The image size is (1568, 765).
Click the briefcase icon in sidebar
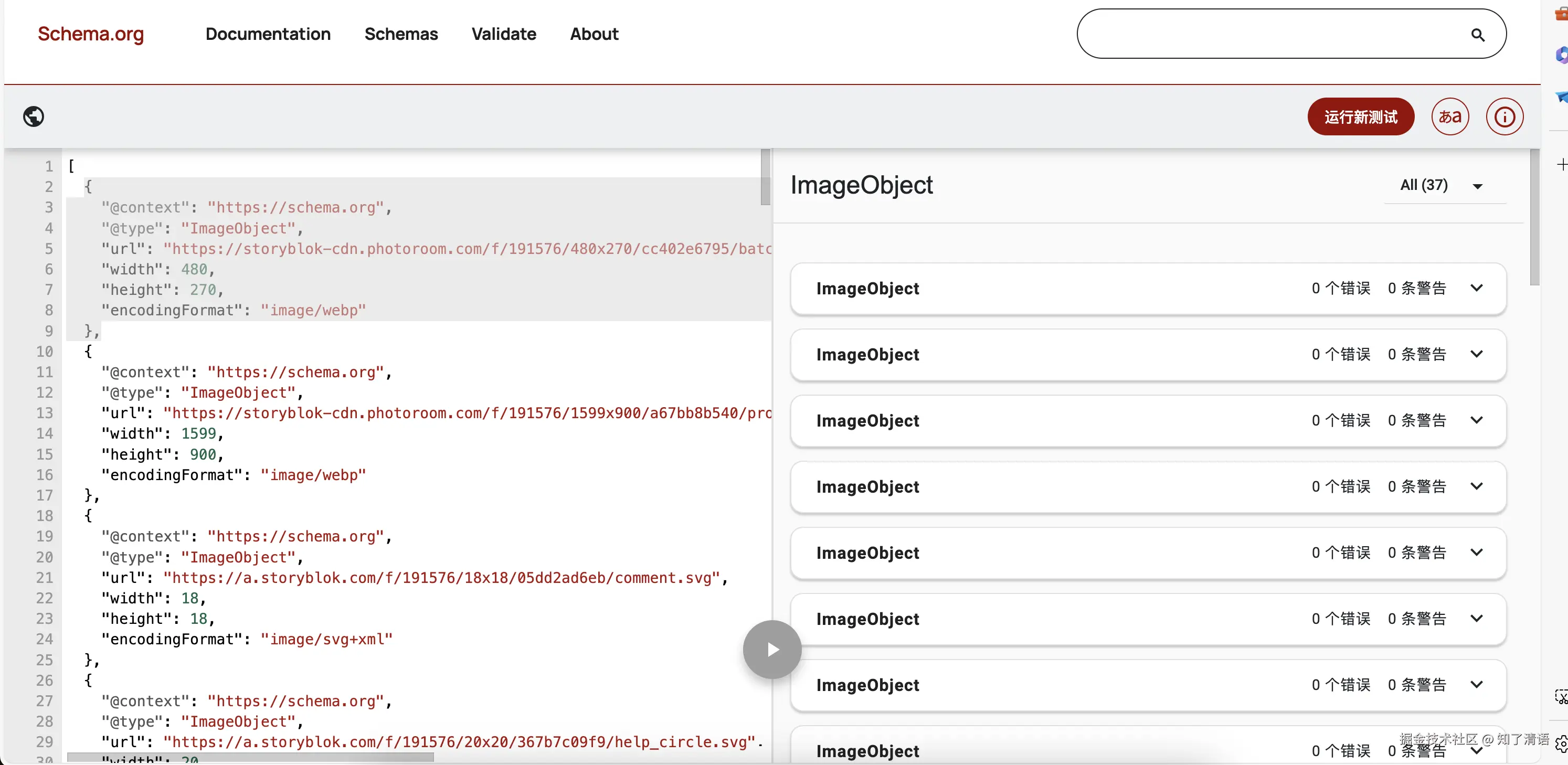[x=1561, y=14]
